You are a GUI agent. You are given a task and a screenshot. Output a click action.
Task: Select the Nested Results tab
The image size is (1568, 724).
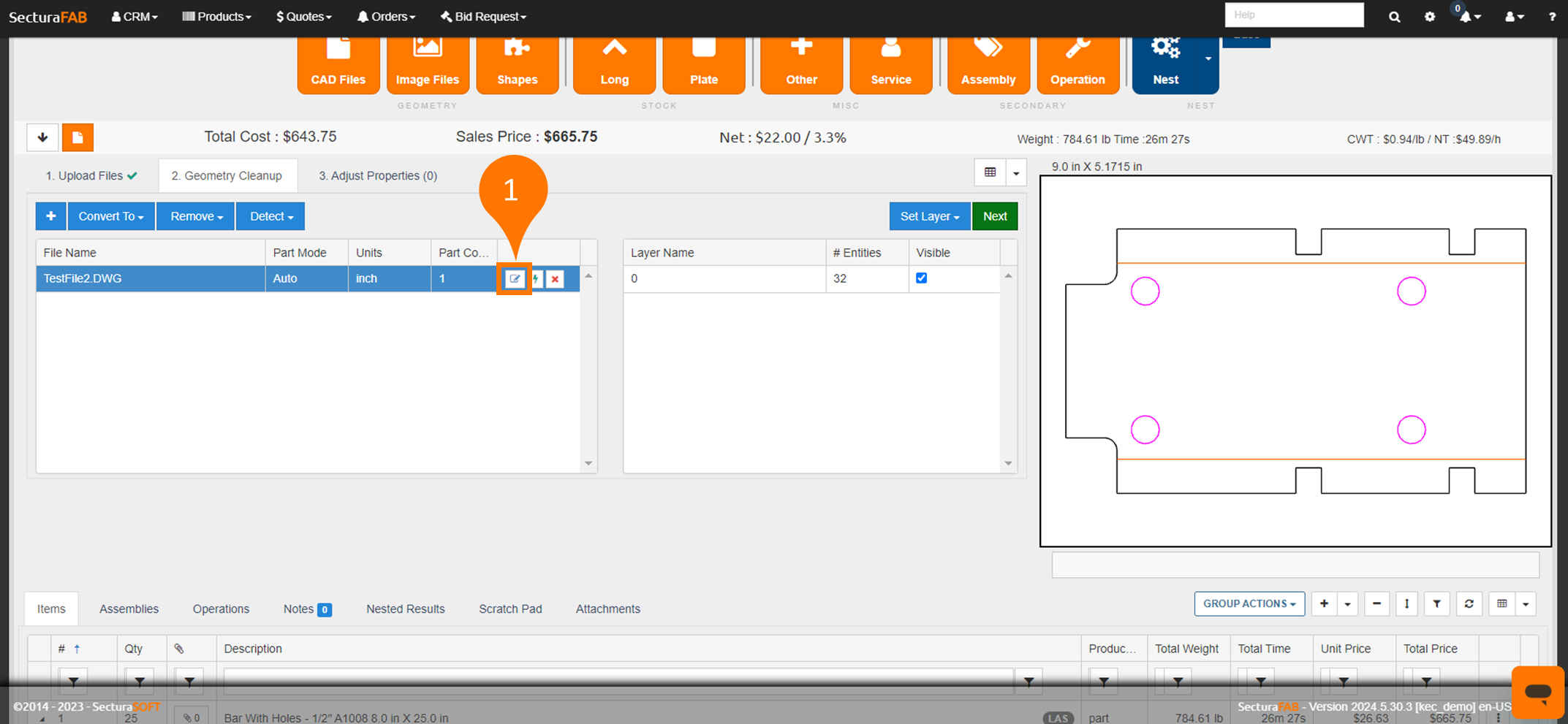(x=405, y=609)
